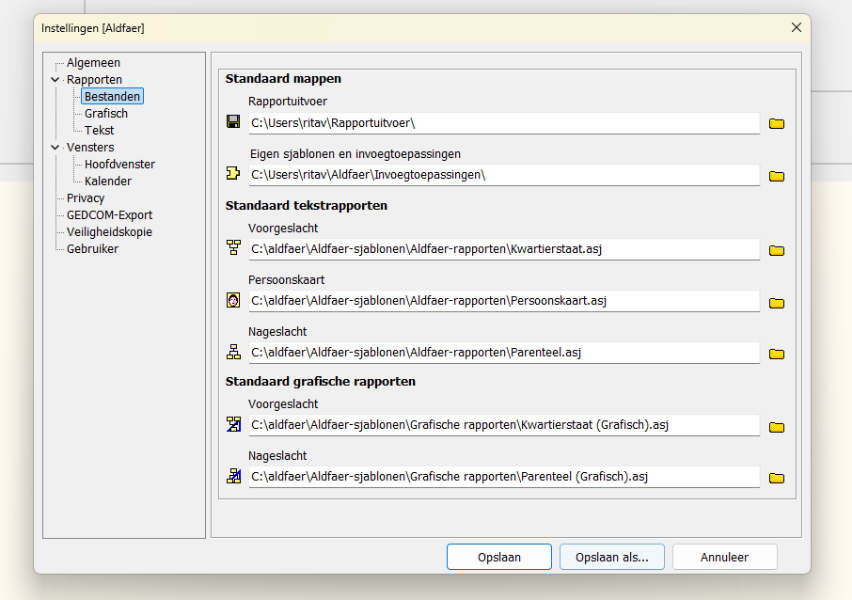
Task: Click the browse folder icon for Rapportuitvoer
Action: pyautogui.click(x=776, y=123)
